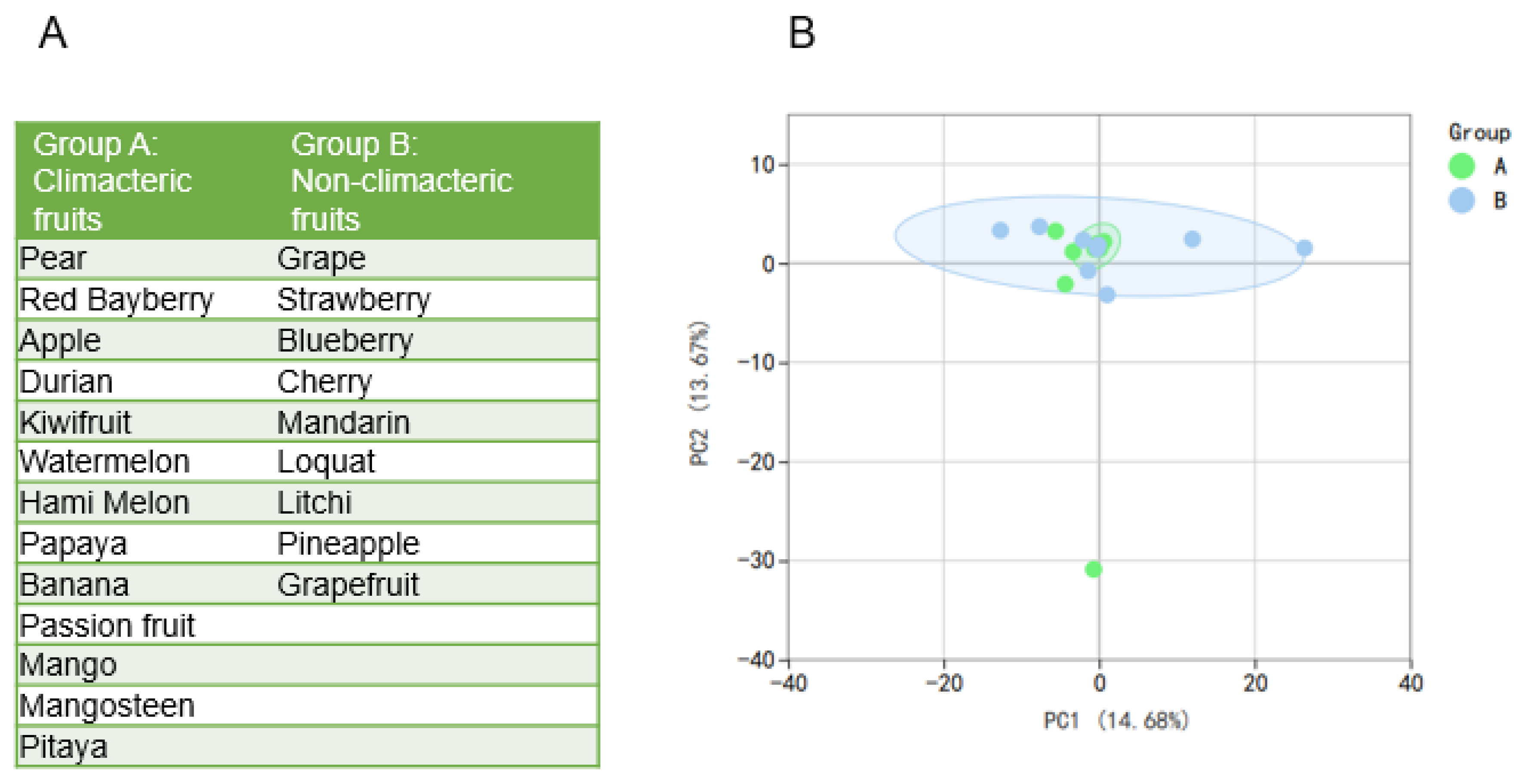Select the 'Strawberry' table cell
Screen dimensions: 1524x784
354,299
